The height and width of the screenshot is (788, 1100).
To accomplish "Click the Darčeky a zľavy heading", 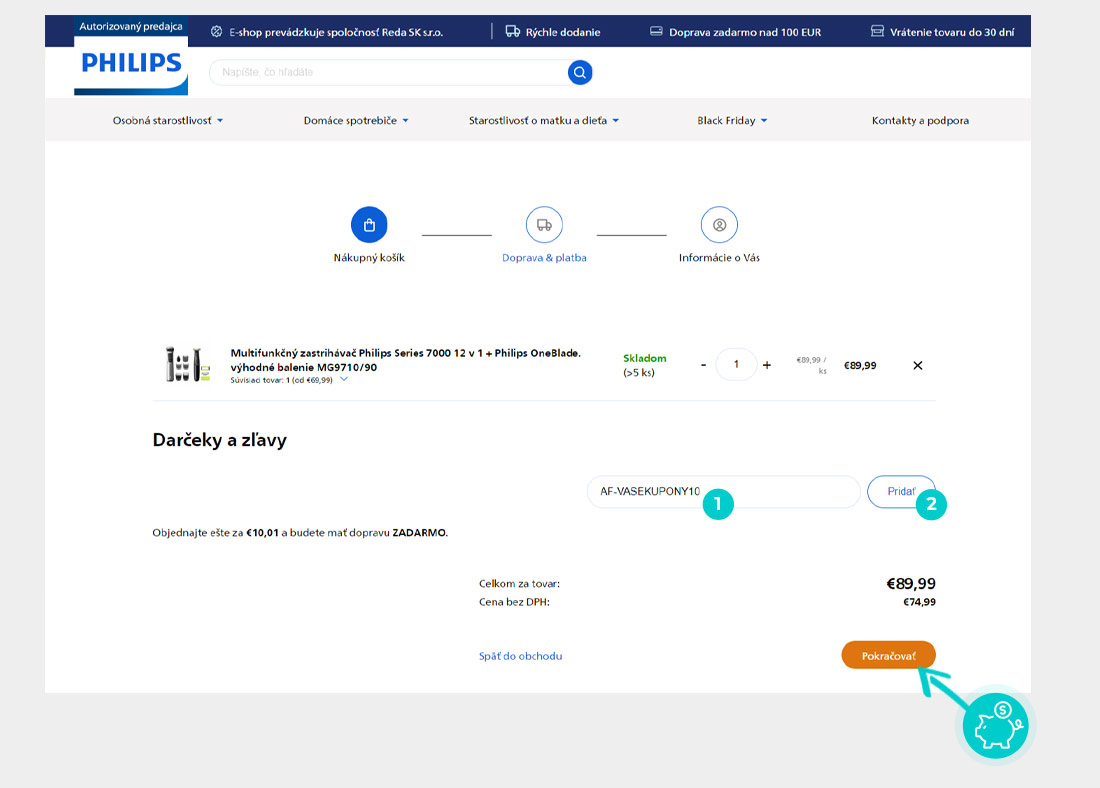I will (220, 440).
